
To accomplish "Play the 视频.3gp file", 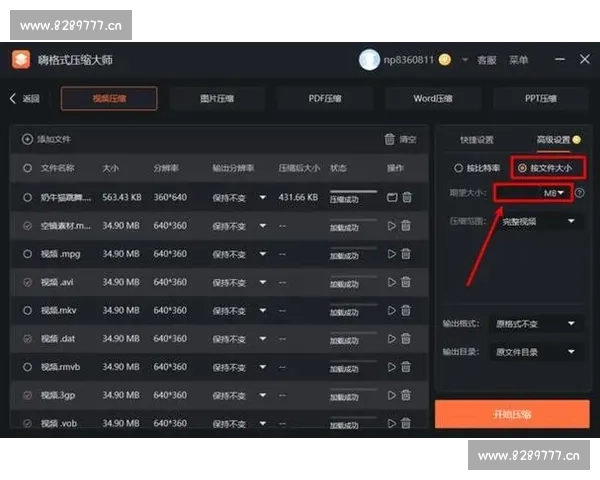I will pos(391,395).
